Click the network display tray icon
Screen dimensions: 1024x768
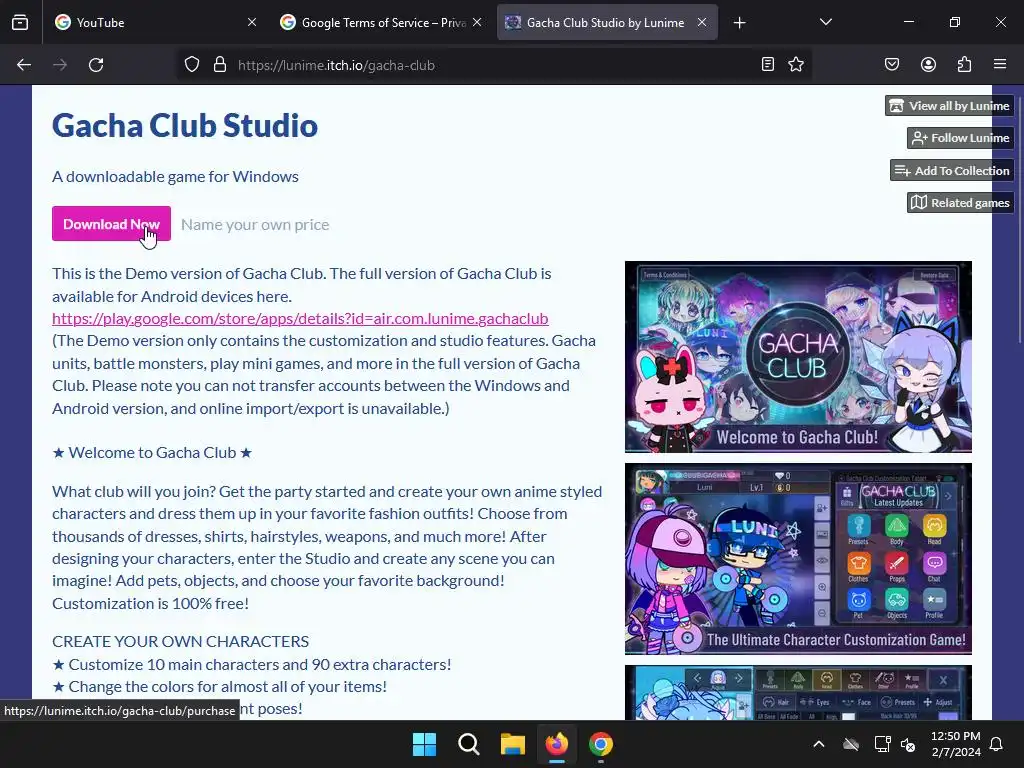point(882,744)
